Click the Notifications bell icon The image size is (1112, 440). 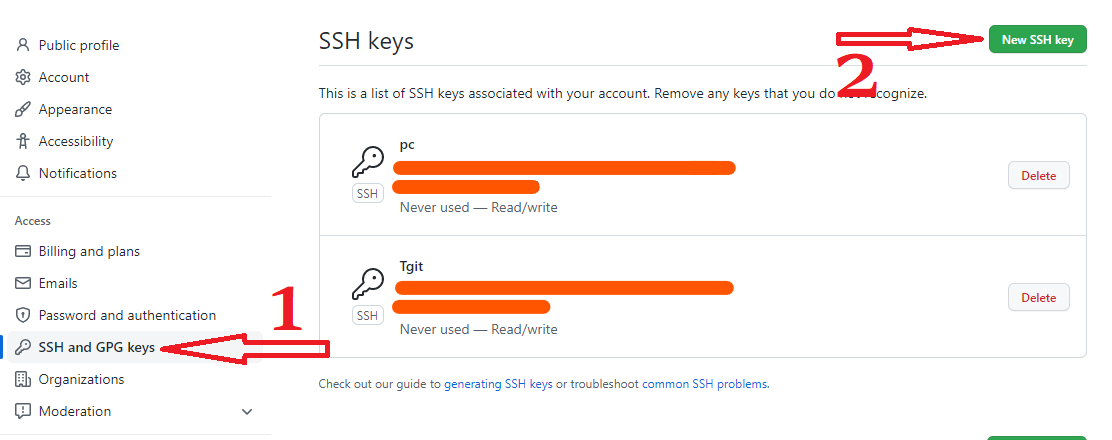coord(23,173)
